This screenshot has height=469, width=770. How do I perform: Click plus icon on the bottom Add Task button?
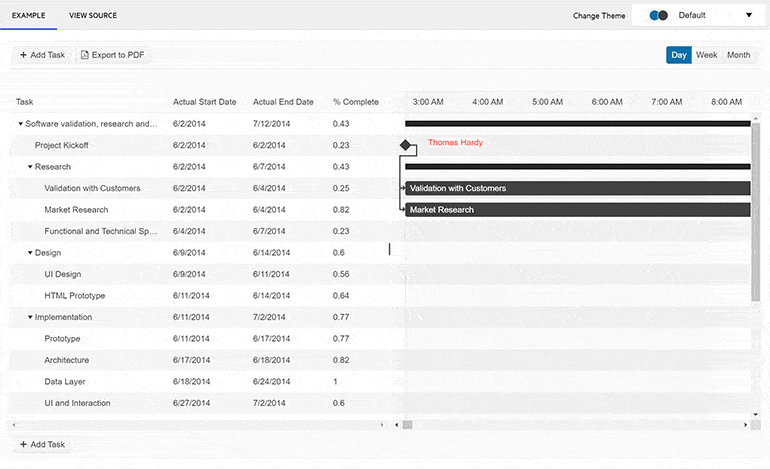pyautogui.click(x=23, y=444)
